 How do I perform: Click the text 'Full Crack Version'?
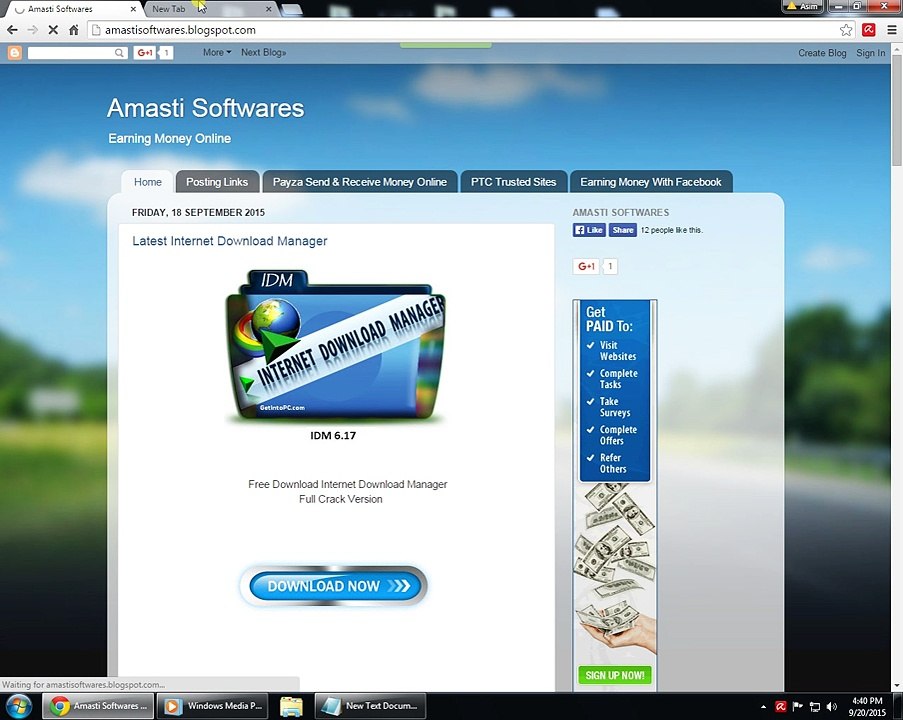click(340, 499)
